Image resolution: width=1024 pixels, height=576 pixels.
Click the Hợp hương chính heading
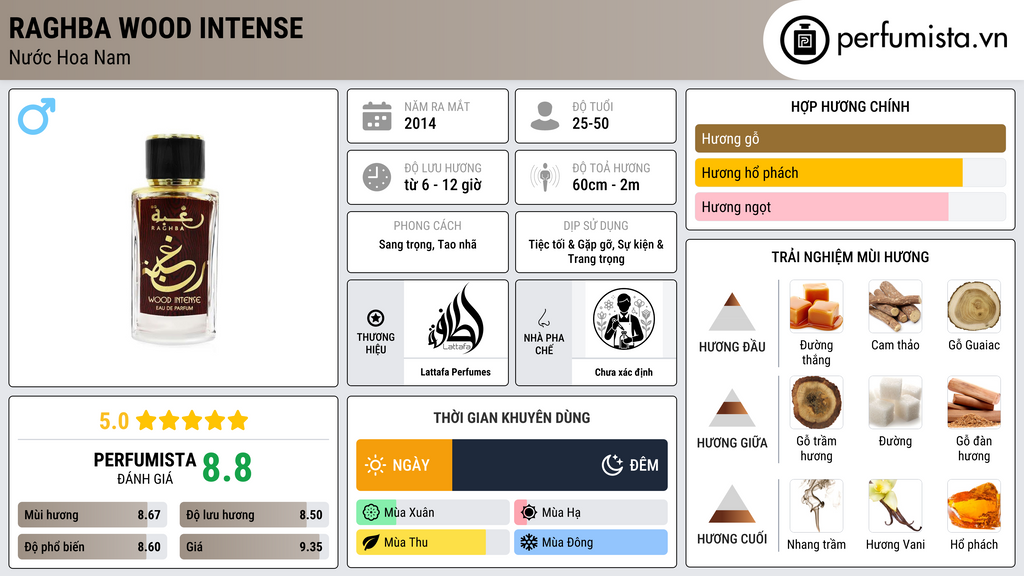(850, 106)
